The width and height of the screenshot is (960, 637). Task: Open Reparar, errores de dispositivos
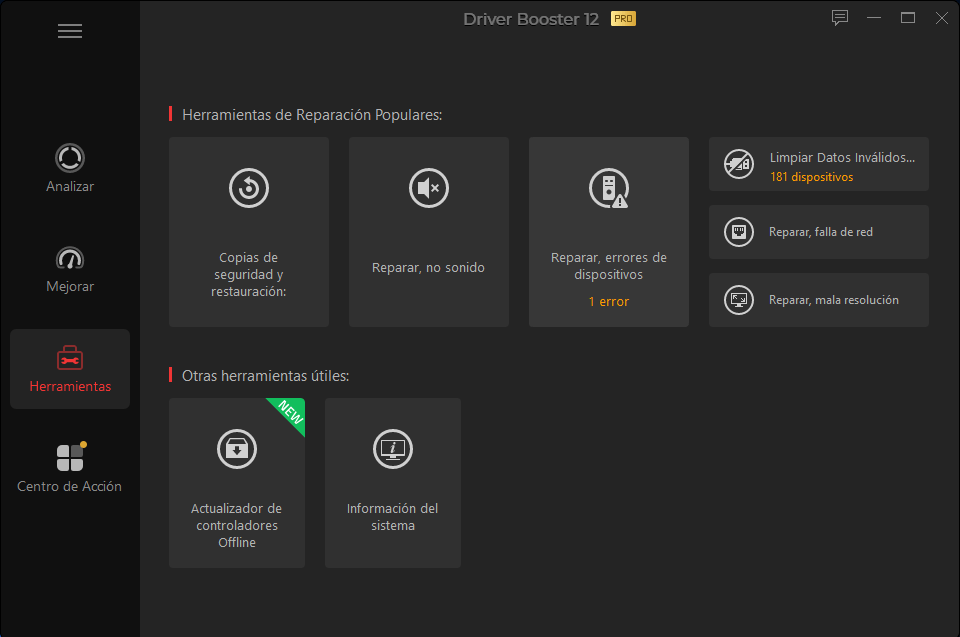point(609,232)
